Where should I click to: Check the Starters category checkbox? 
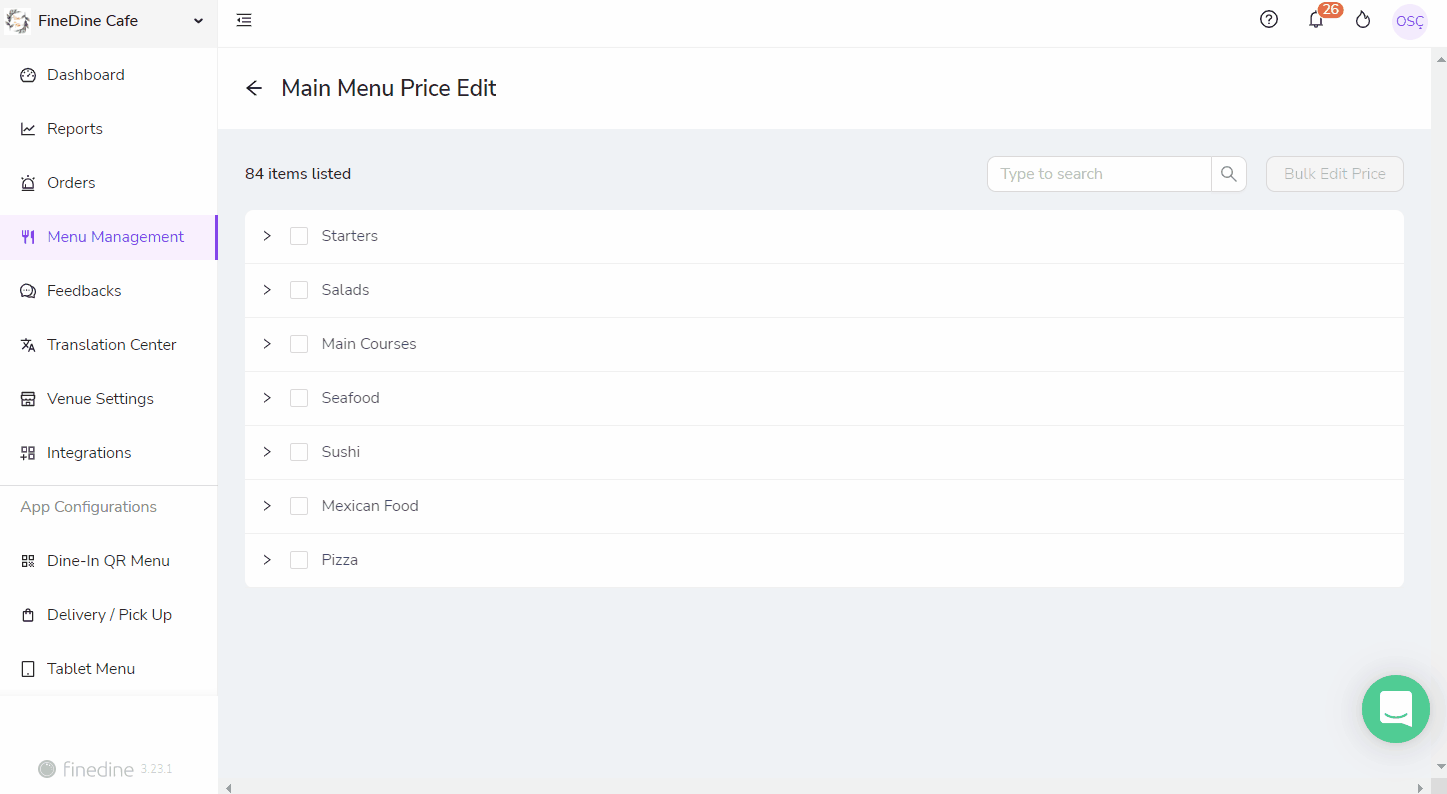pyautogui.click(x=299, y=236)
